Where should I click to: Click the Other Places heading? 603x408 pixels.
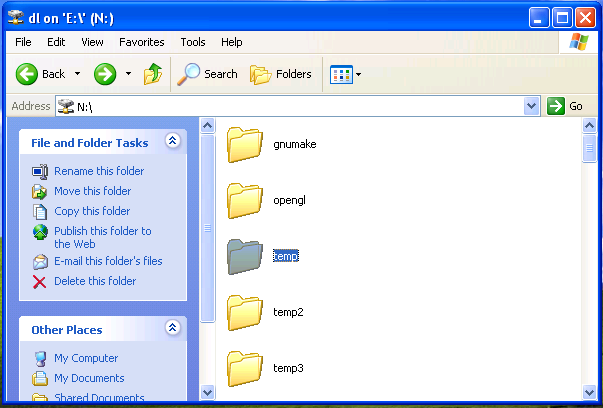[x=67, y=330]
